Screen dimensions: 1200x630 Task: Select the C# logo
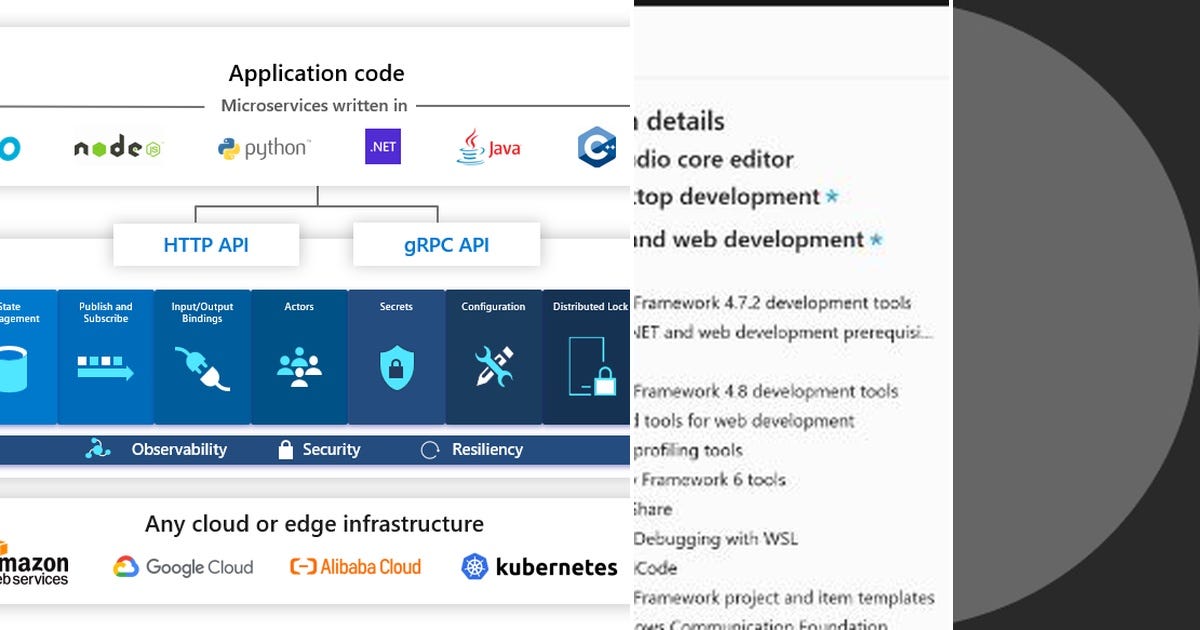coord(597,146)
